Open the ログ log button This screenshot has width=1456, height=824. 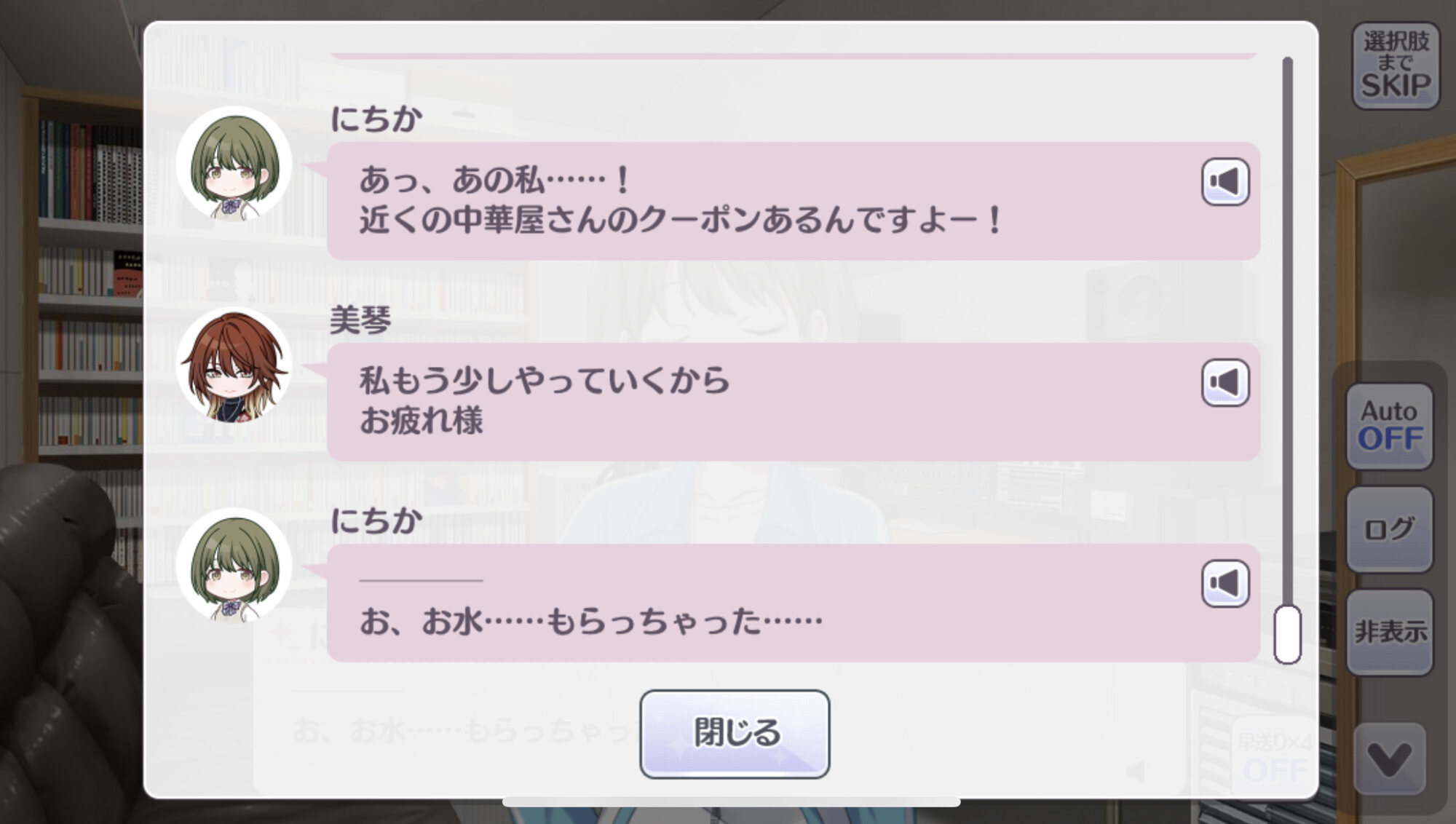point(1390,529)
